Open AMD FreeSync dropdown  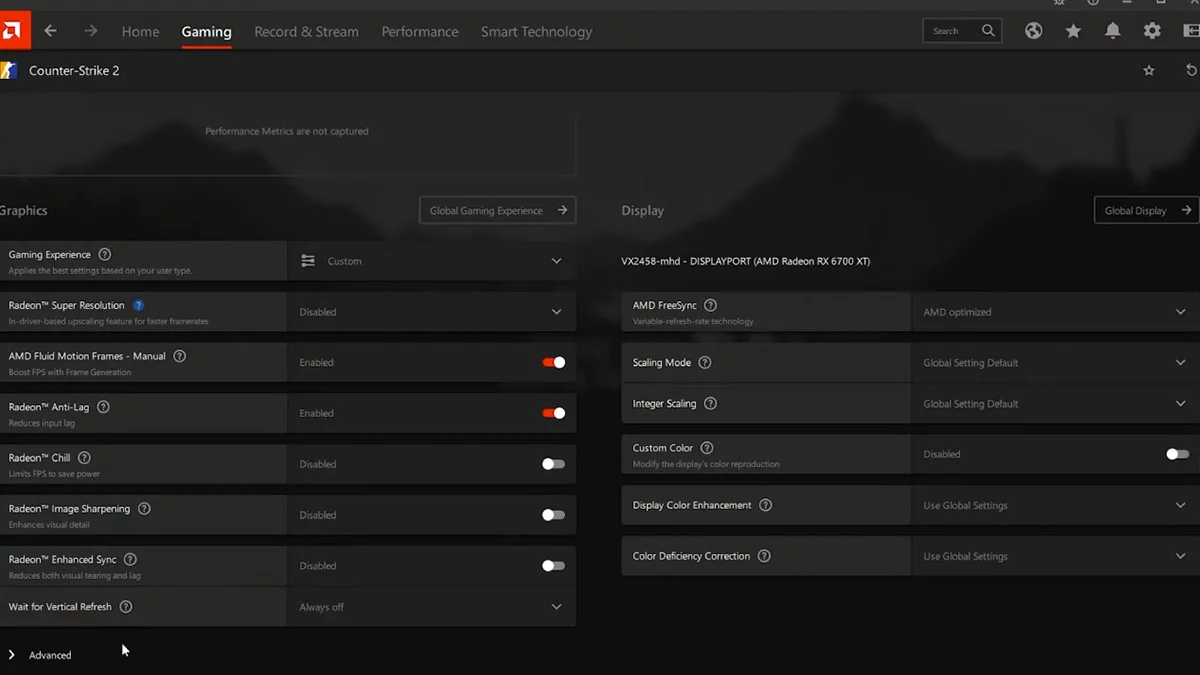pos(1055,312)
